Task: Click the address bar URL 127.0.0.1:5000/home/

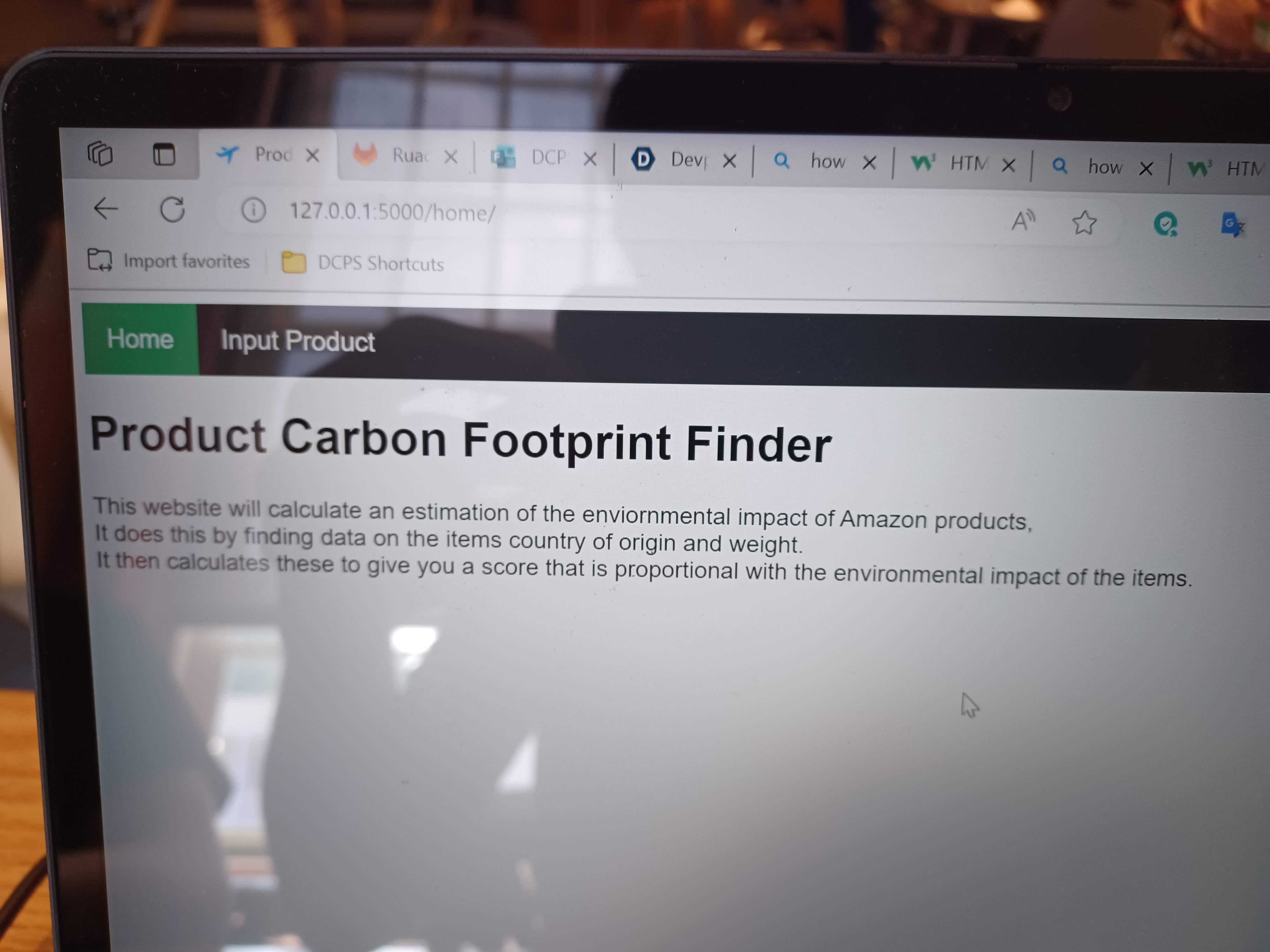Action: pos(392,212)
